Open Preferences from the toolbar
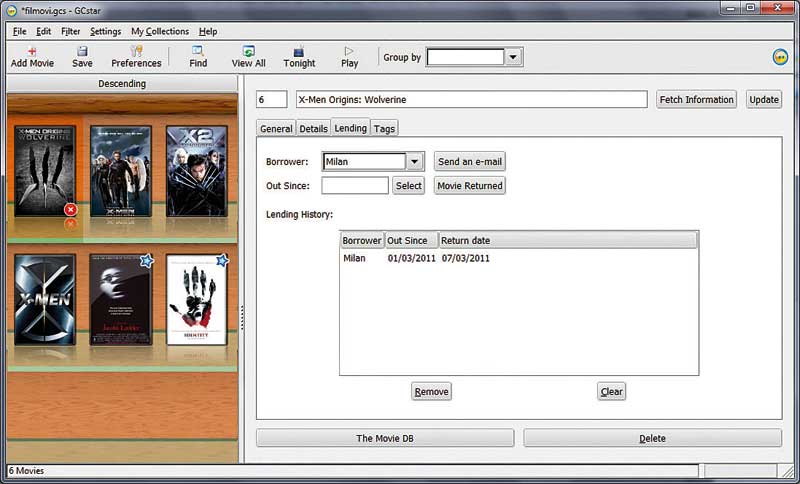 [136, 51]
